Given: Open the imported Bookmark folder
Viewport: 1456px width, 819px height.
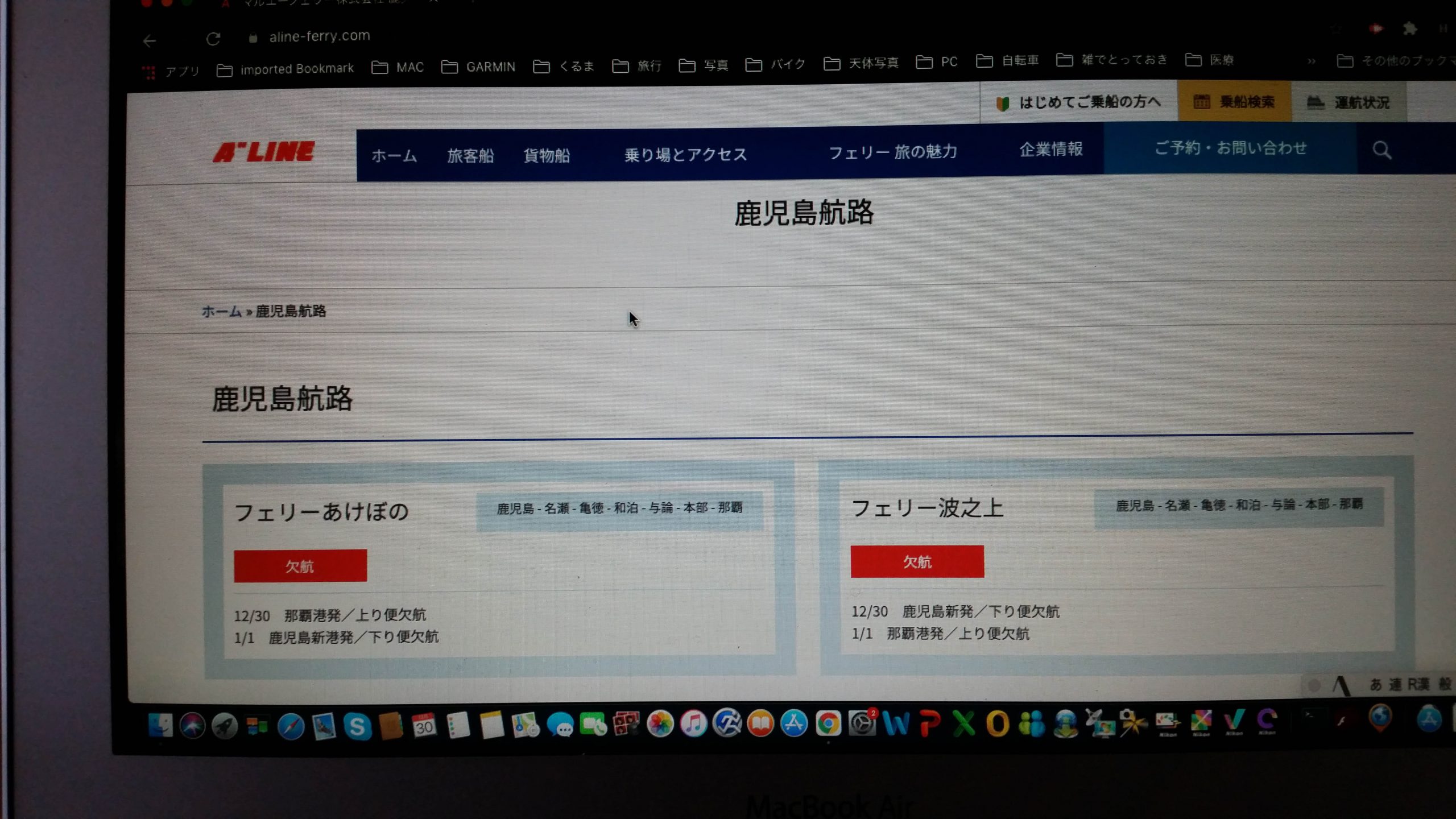Looking at the screenshot, I should (x=286, y=69).
